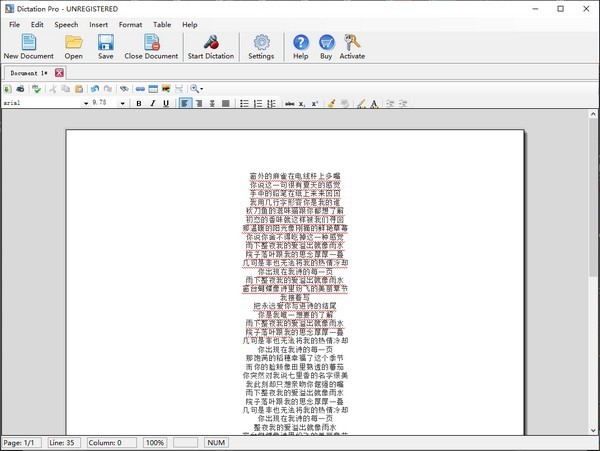
Task: Open Help with the question mark icon
Action: click(x=301, y=47)
